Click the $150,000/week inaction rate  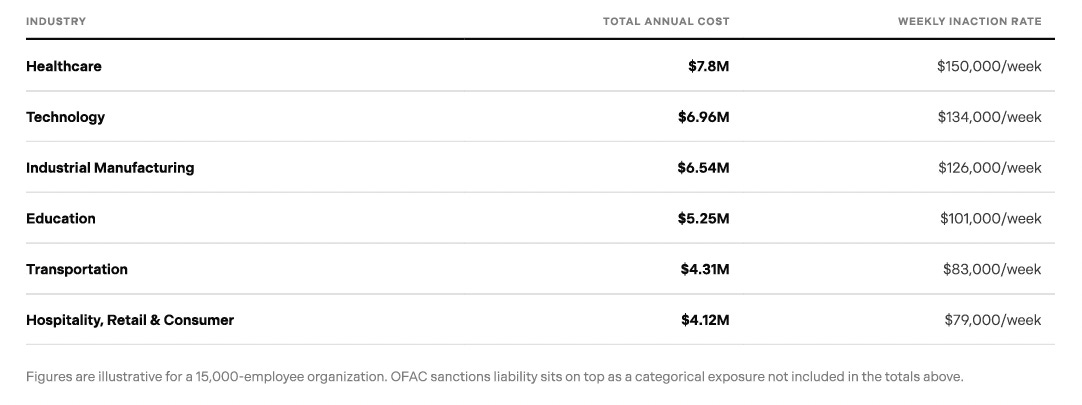coord(990,66)
